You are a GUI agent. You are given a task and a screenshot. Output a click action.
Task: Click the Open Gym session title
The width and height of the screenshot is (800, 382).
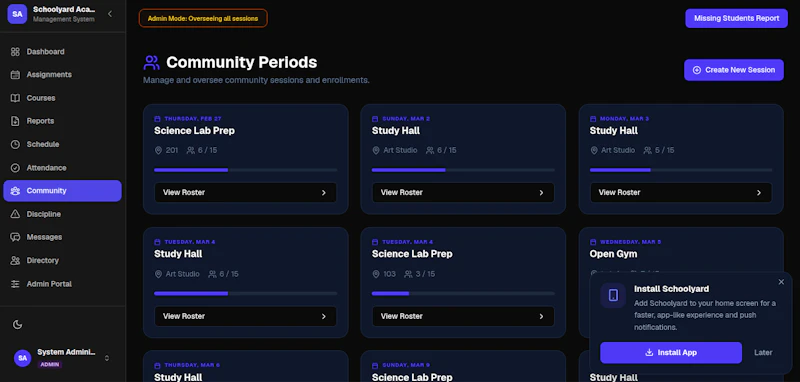tap(613, 254)
